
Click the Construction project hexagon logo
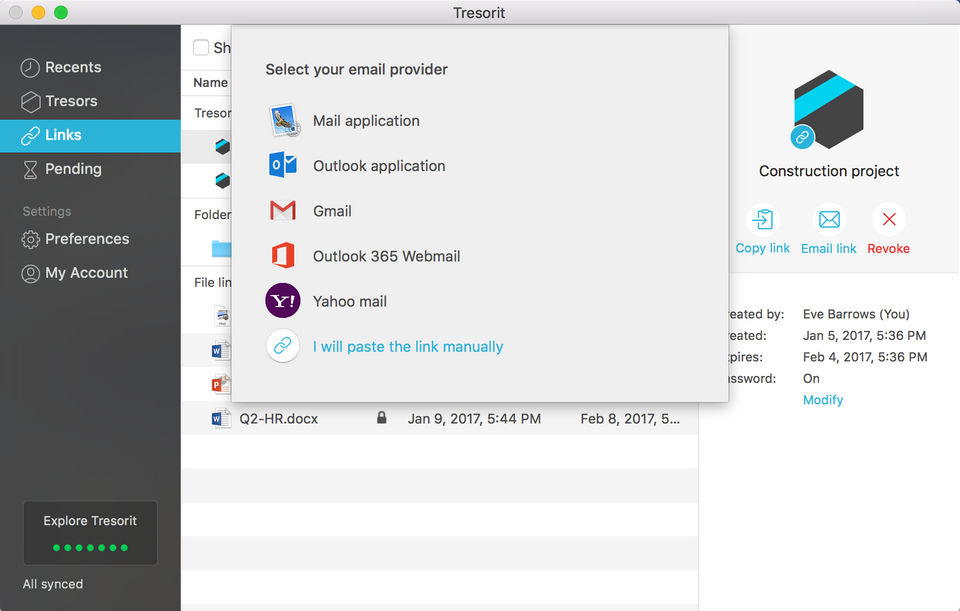(x=828, y=109)
